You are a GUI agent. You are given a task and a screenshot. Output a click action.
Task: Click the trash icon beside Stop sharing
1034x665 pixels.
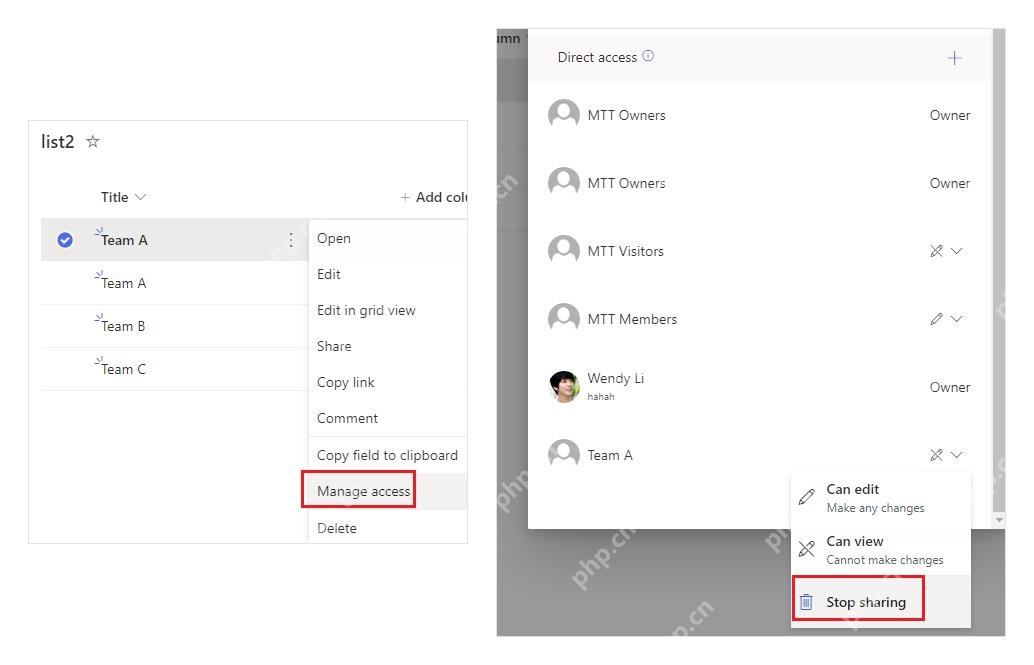tap(806, 602)
